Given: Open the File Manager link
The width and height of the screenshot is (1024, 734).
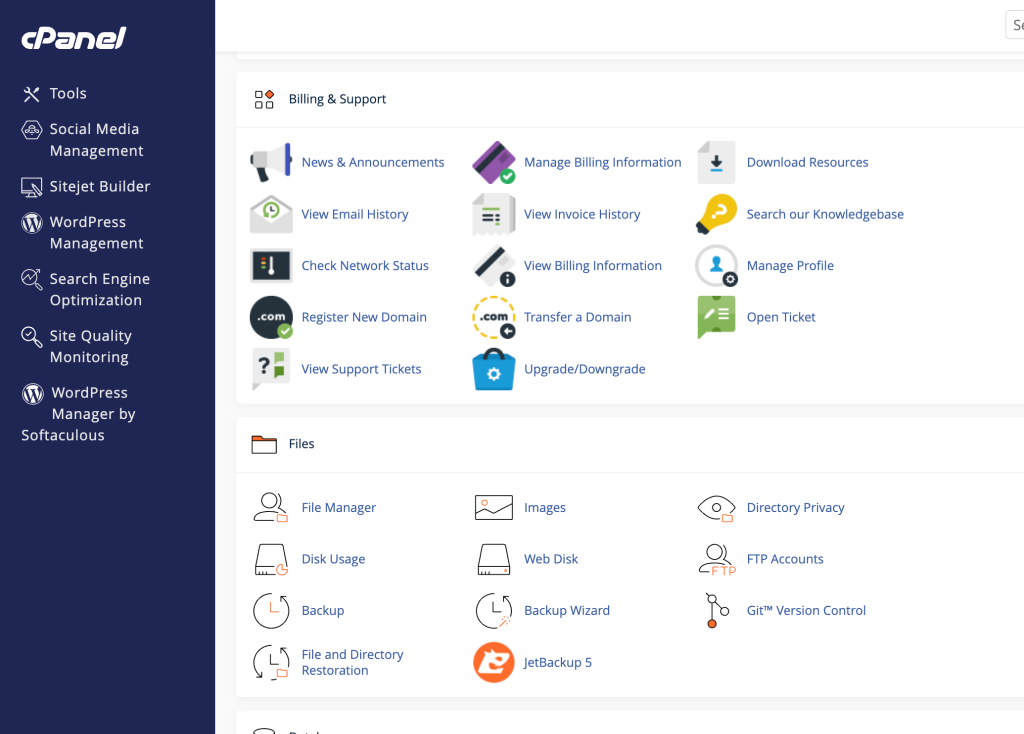Looking at the screenshot, I should click(338, 507).
